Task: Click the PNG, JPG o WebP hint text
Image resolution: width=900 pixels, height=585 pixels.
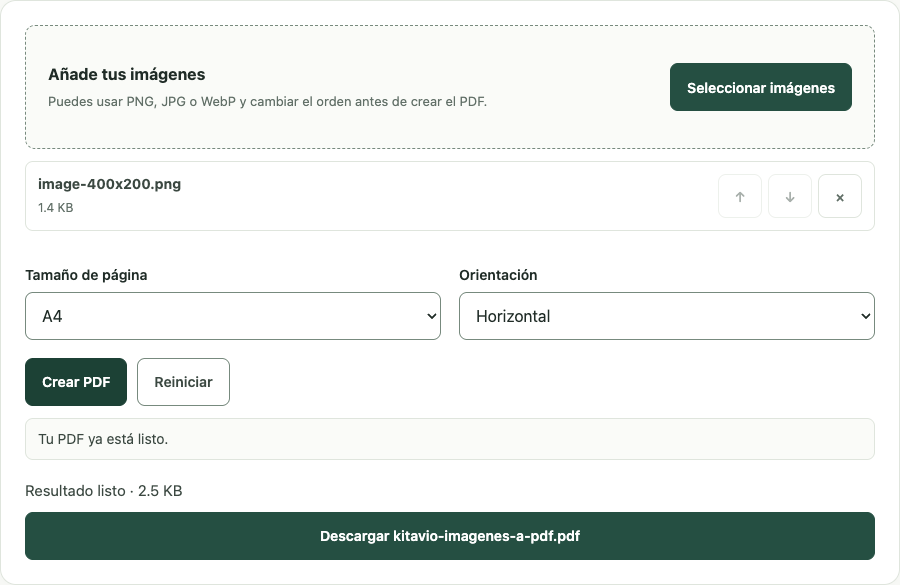Action: click(x=267, y=102)
